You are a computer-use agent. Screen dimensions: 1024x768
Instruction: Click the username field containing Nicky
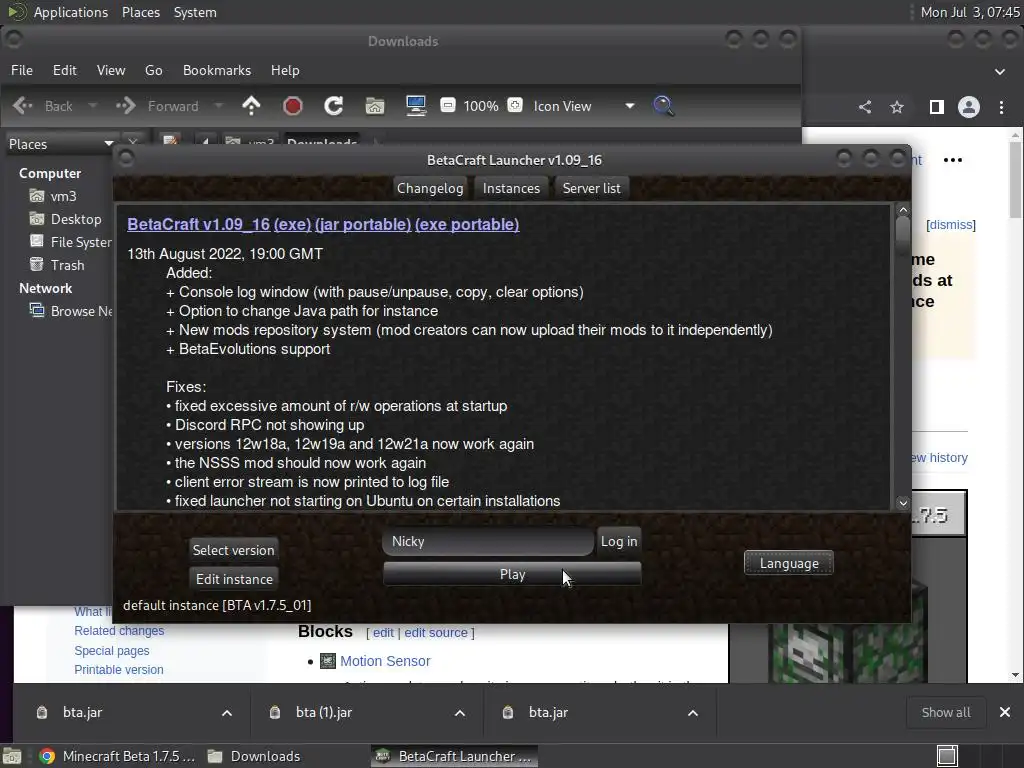tap(488, 541)
